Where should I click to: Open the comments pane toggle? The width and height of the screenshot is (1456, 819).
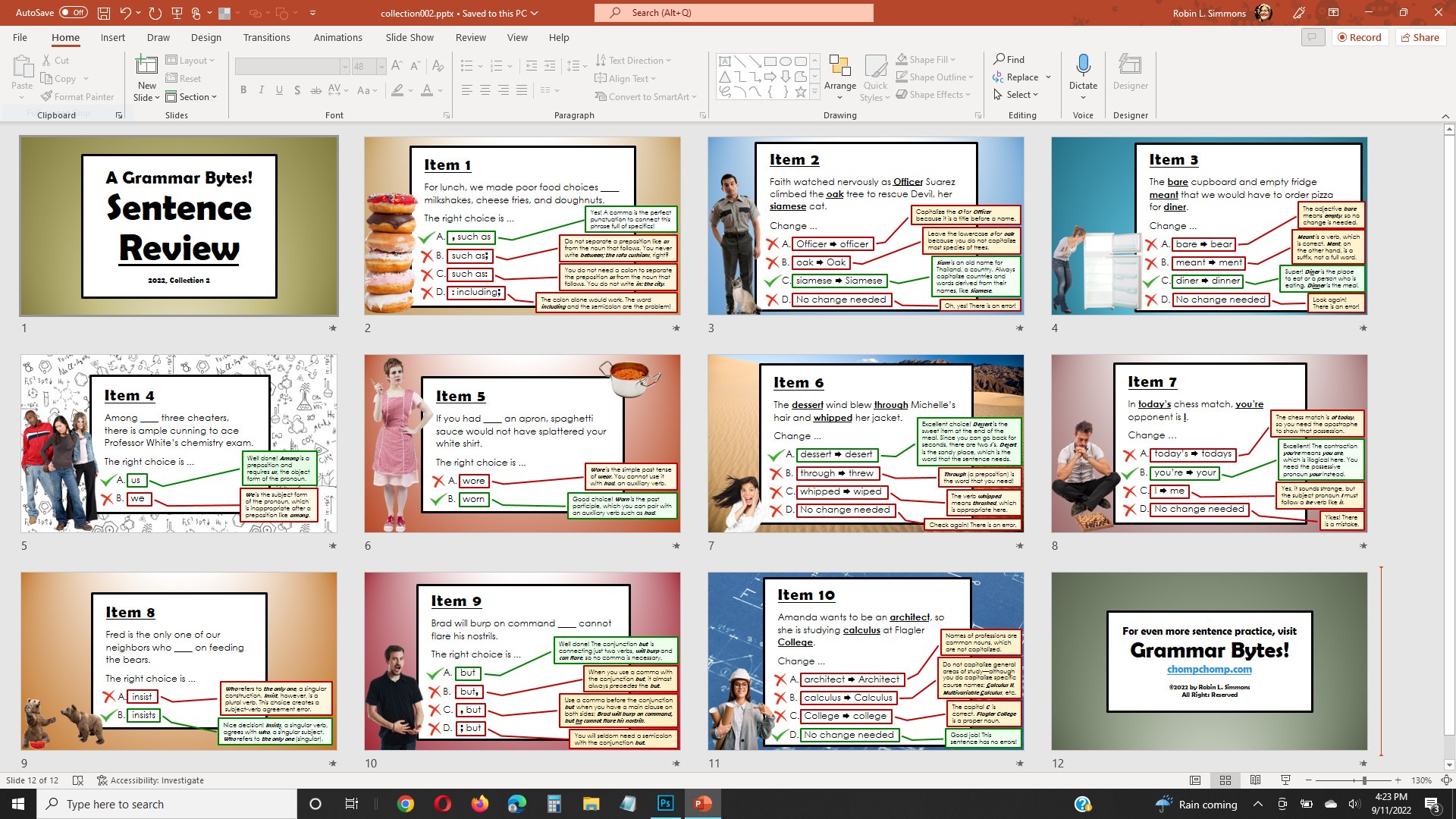coord(1313,37)
